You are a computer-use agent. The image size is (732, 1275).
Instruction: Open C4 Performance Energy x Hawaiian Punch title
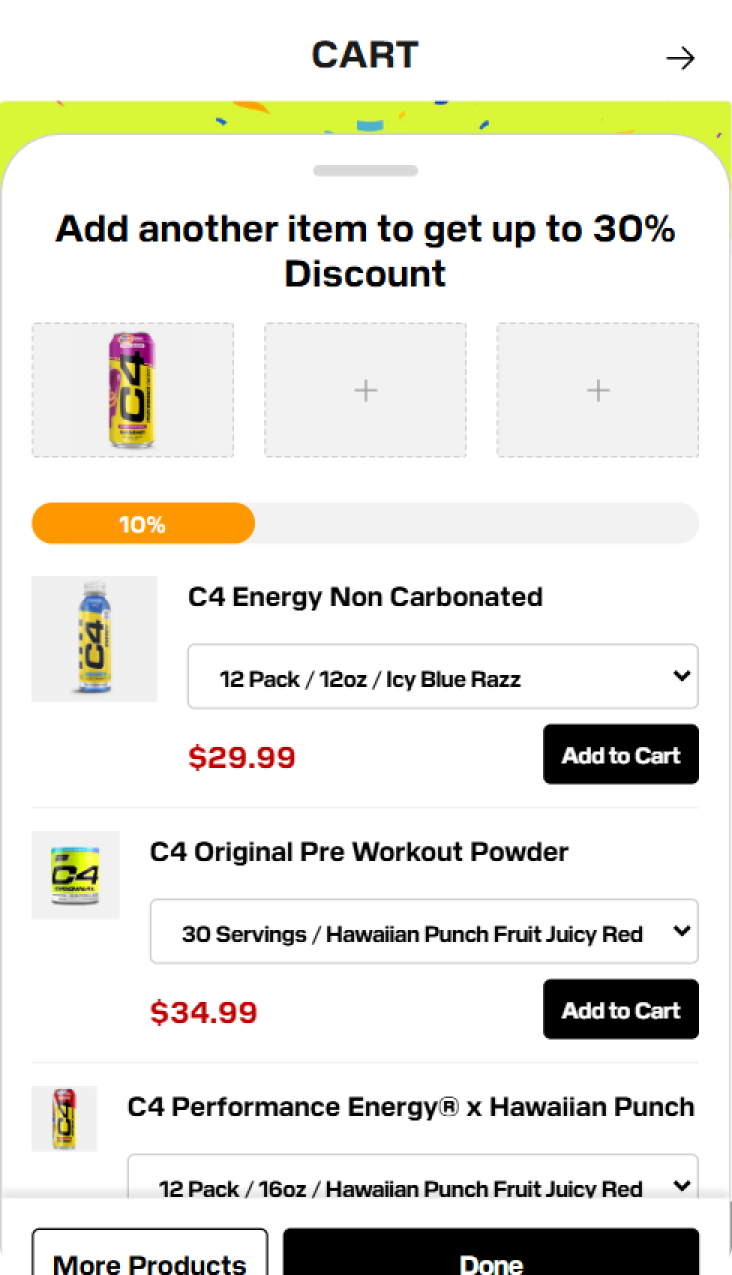(x=411, y=1107)
